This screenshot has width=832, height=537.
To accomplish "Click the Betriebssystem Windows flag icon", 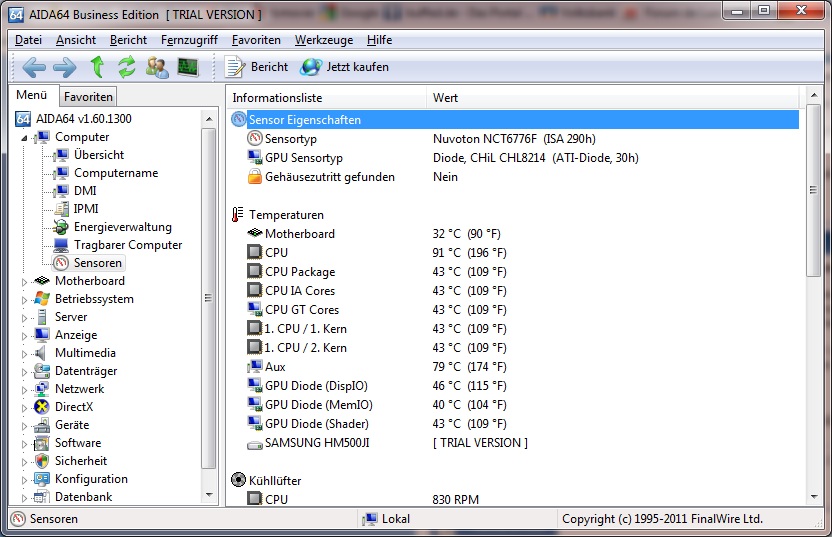I will [x=42, y=299].
